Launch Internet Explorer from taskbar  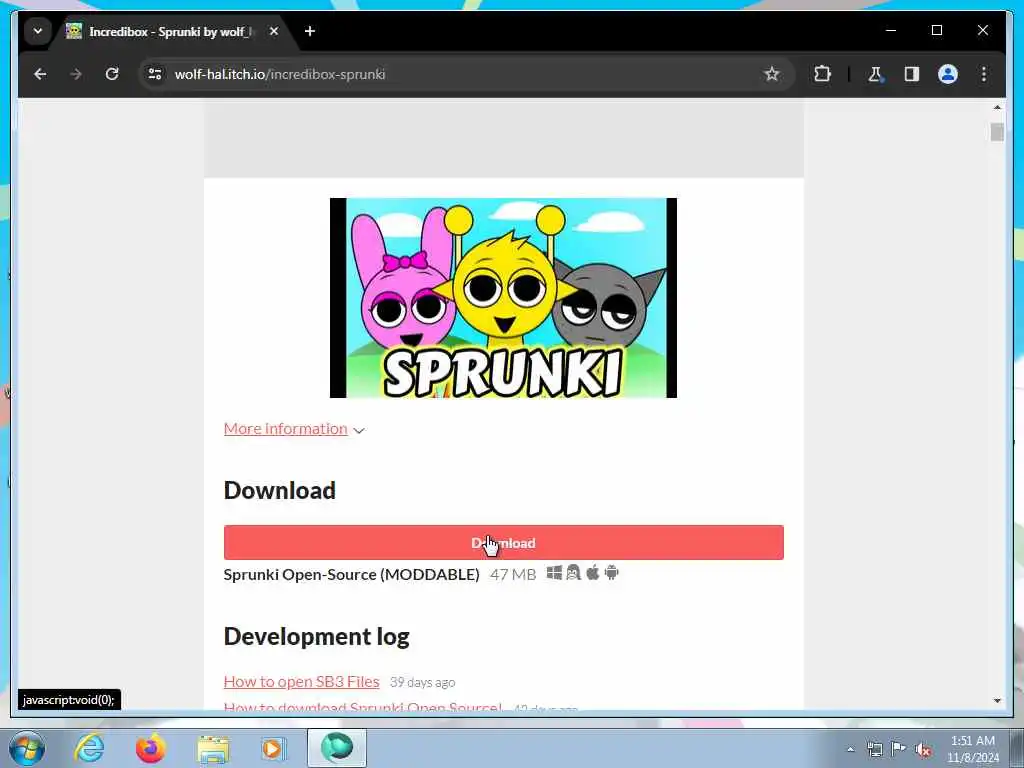click(x=89, y=748)
